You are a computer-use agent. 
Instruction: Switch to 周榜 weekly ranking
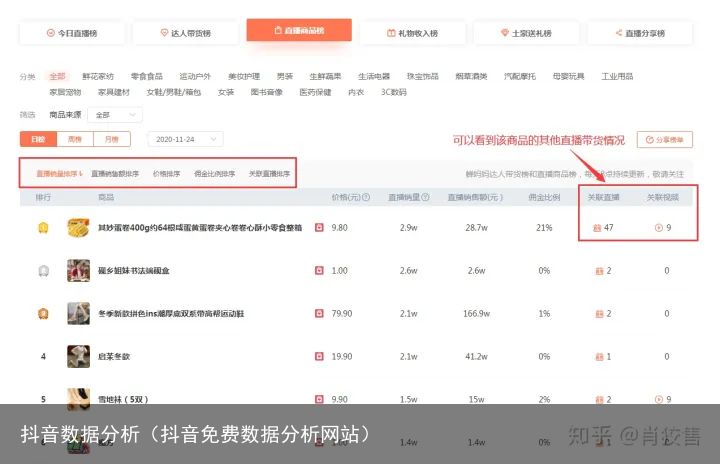[x=75, y=139]
